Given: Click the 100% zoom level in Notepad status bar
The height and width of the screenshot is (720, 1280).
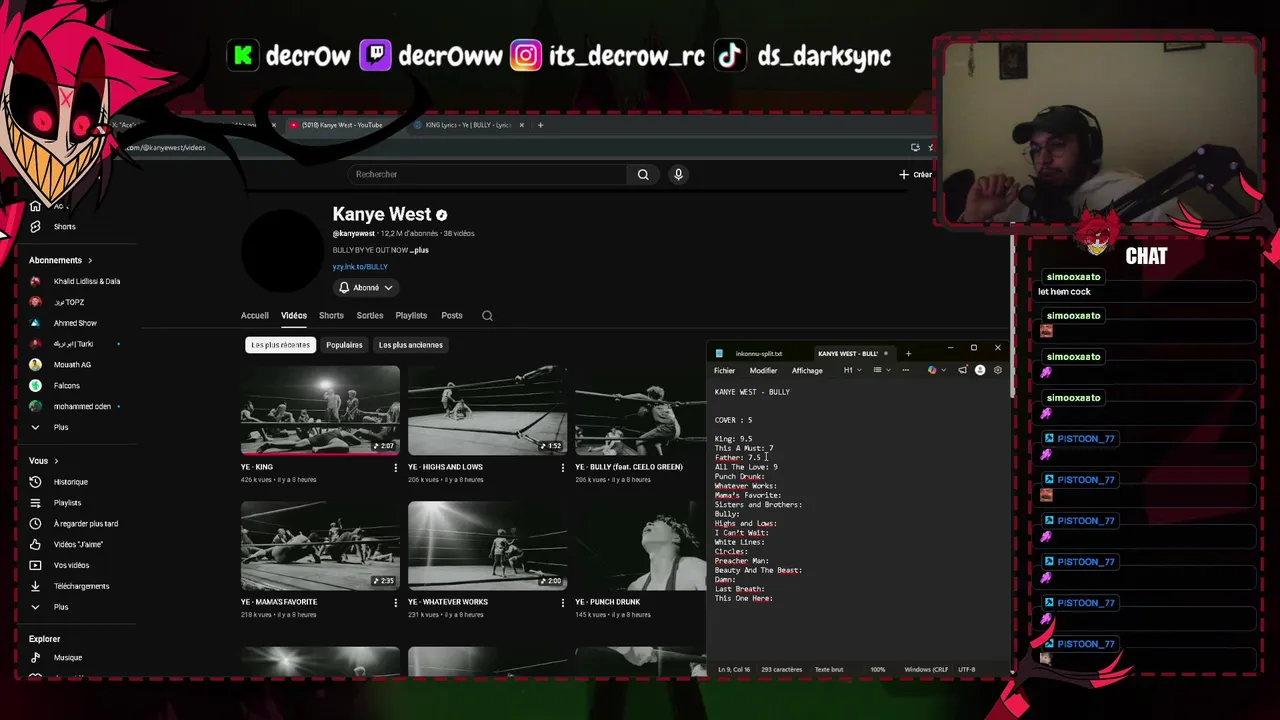Looking at the screenshot, I should point(878,669).
